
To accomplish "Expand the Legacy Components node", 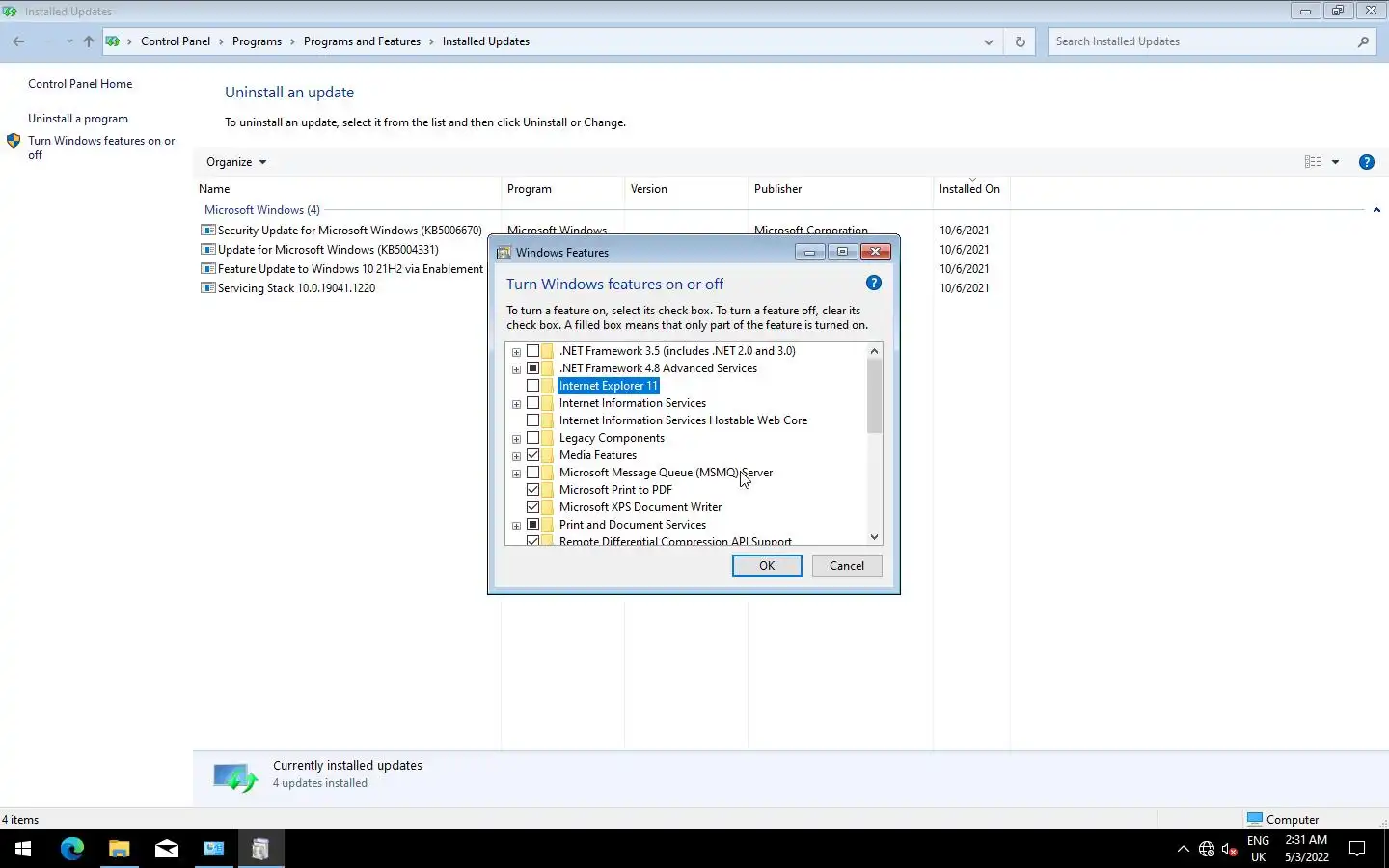I will pos(516,439).
